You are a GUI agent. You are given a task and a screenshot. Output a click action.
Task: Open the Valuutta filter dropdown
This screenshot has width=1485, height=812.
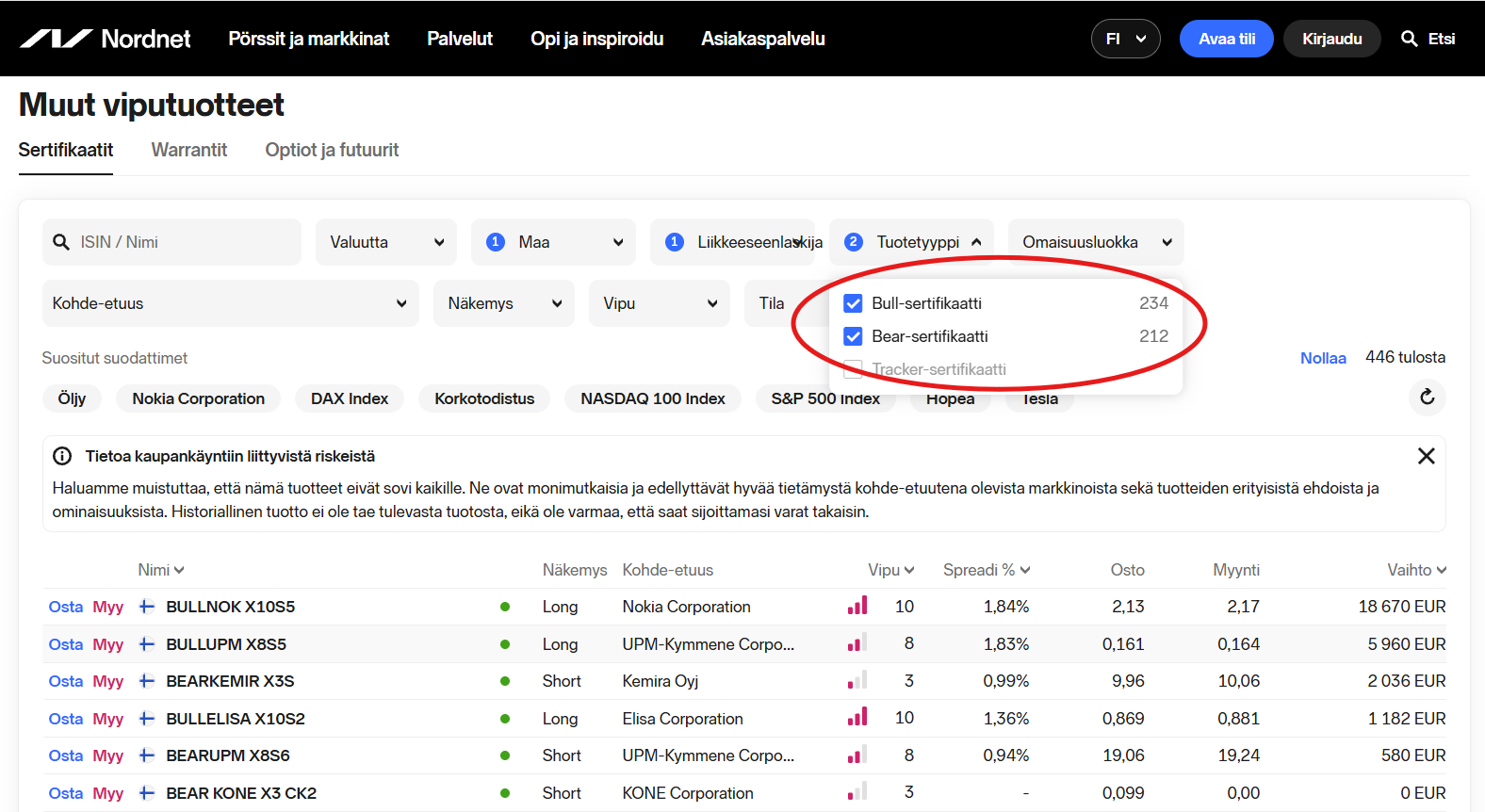tap(386, 242)
